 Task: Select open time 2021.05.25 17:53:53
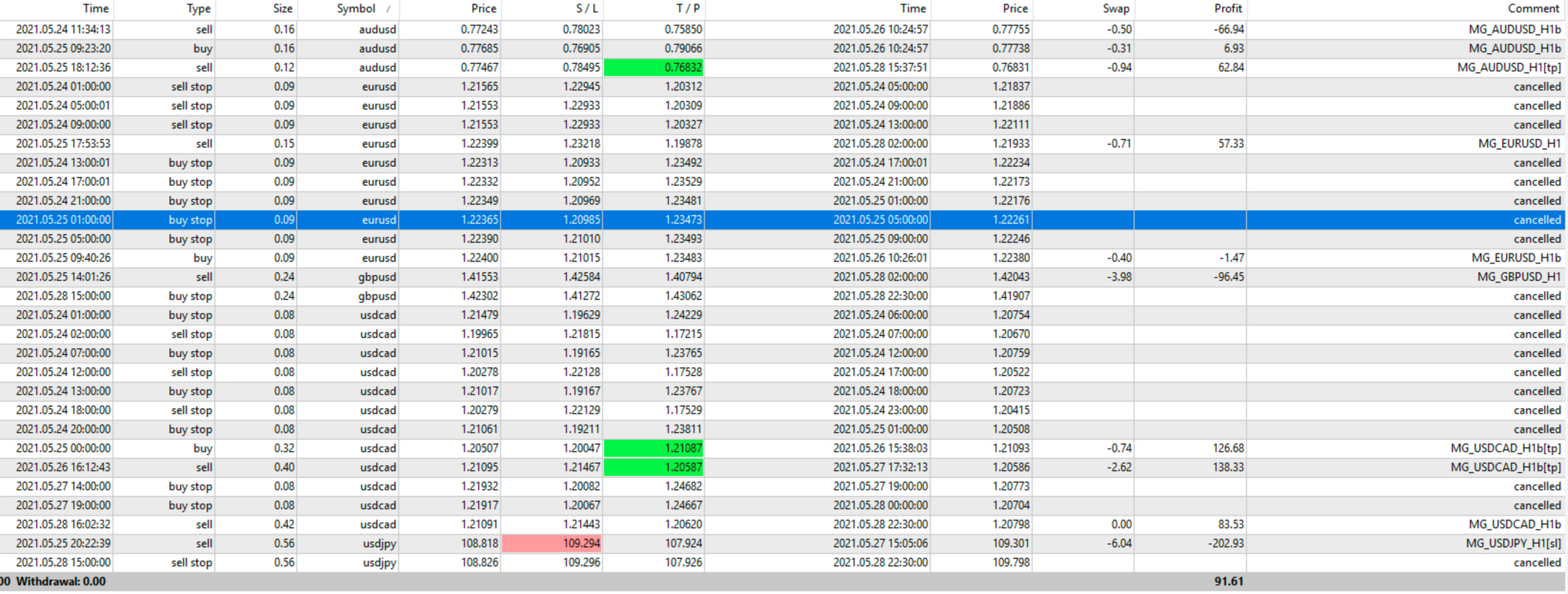pos(63,144)
